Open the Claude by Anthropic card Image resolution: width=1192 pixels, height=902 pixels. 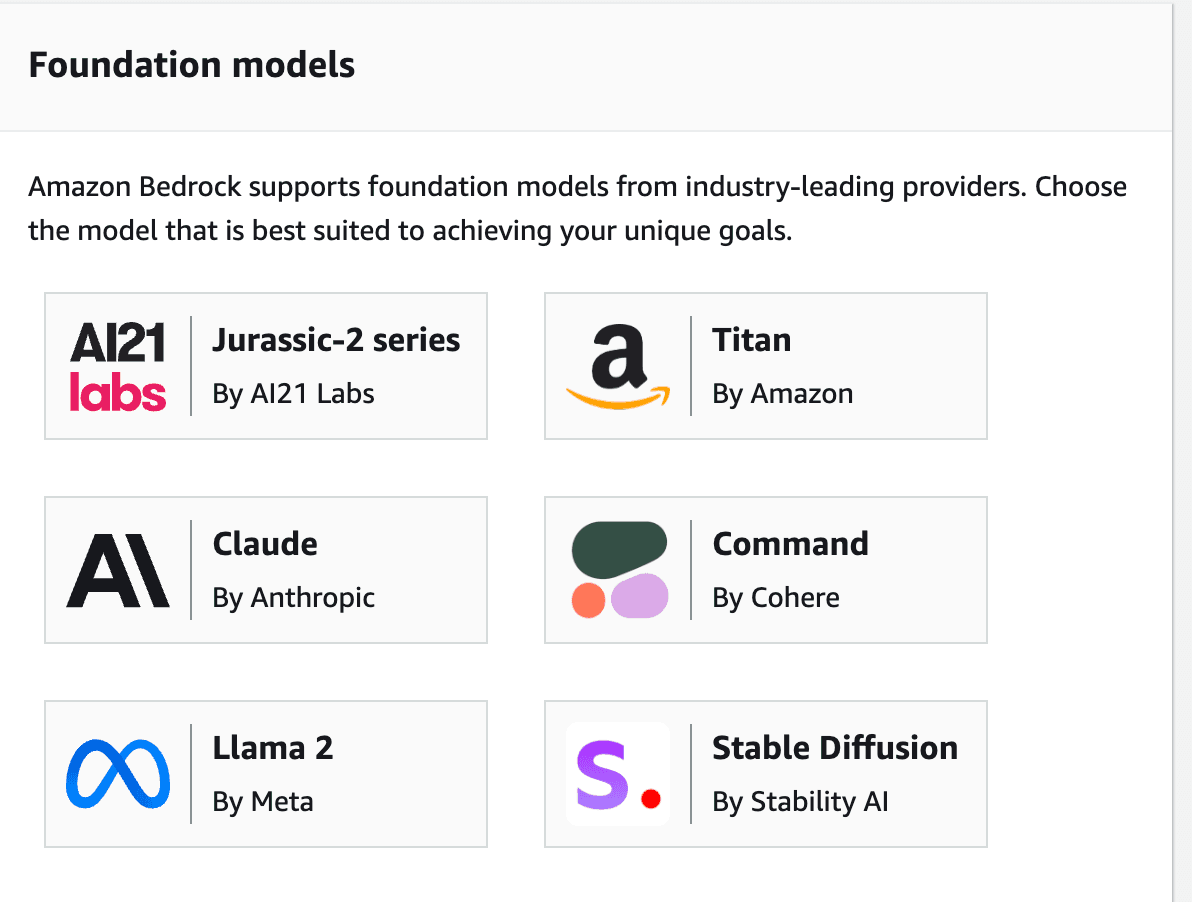coord(265,570)
